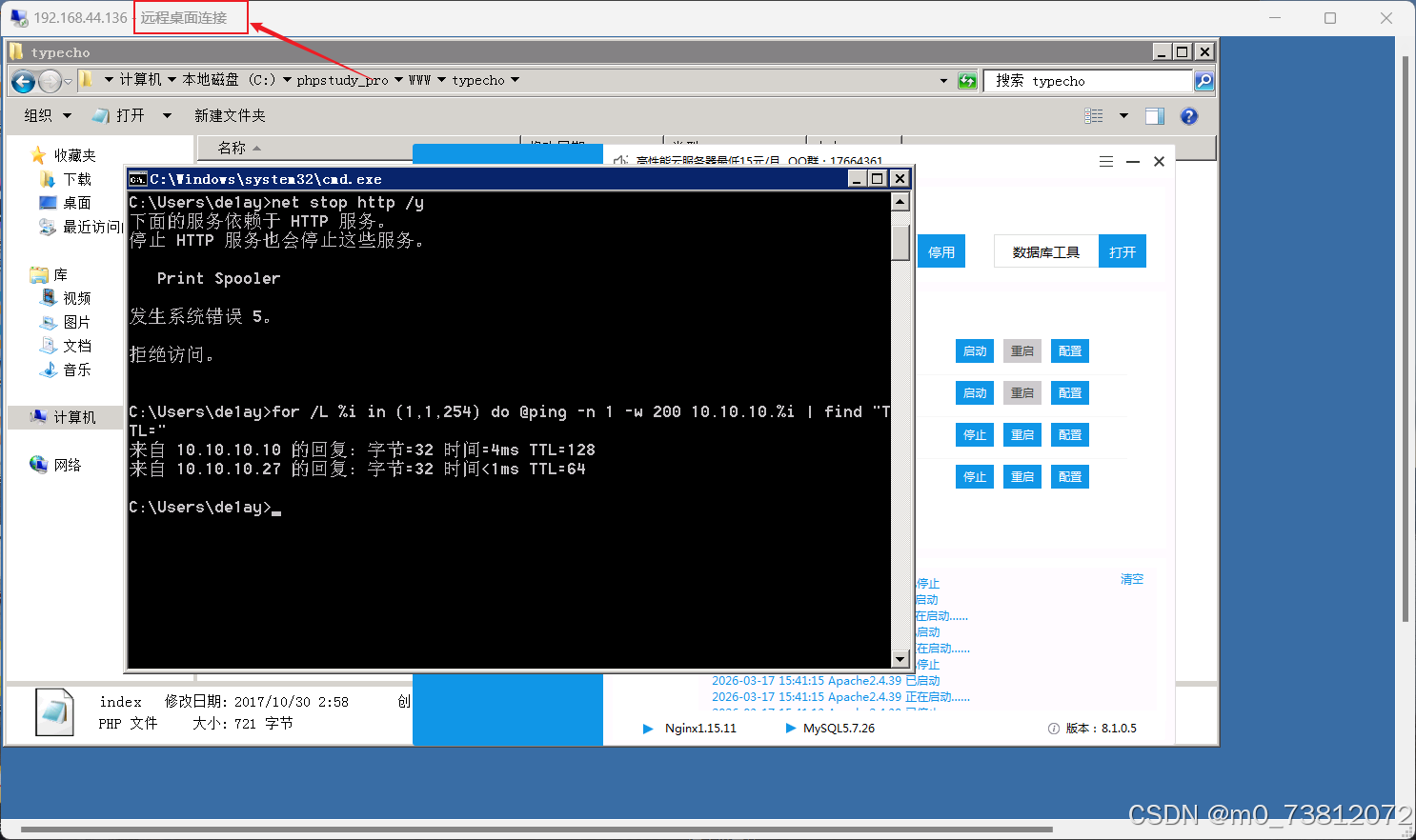Click the search typecho input field

(x=1089, y=81)
